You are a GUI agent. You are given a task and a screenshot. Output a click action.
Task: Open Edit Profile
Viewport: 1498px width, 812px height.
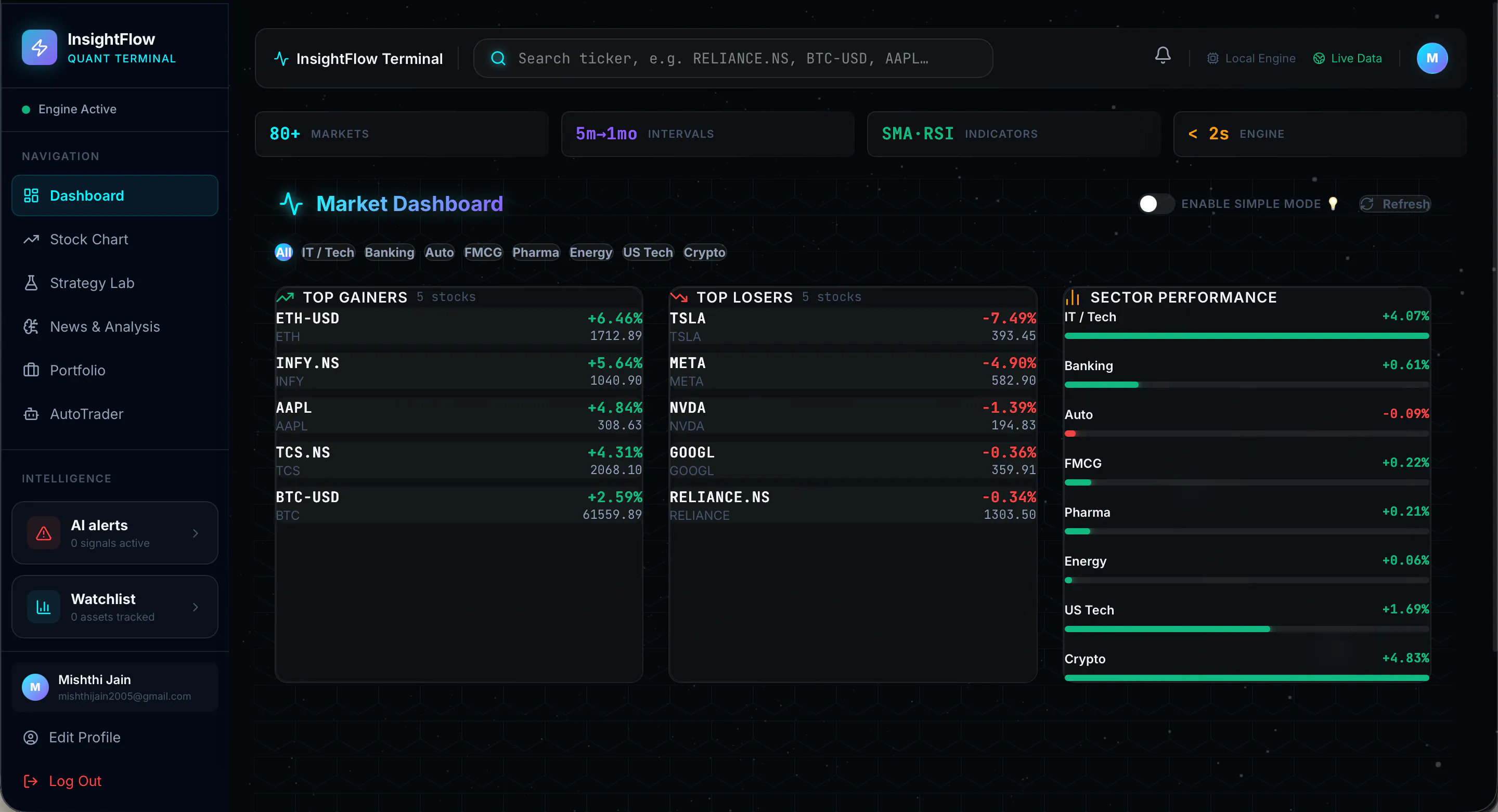84,737
